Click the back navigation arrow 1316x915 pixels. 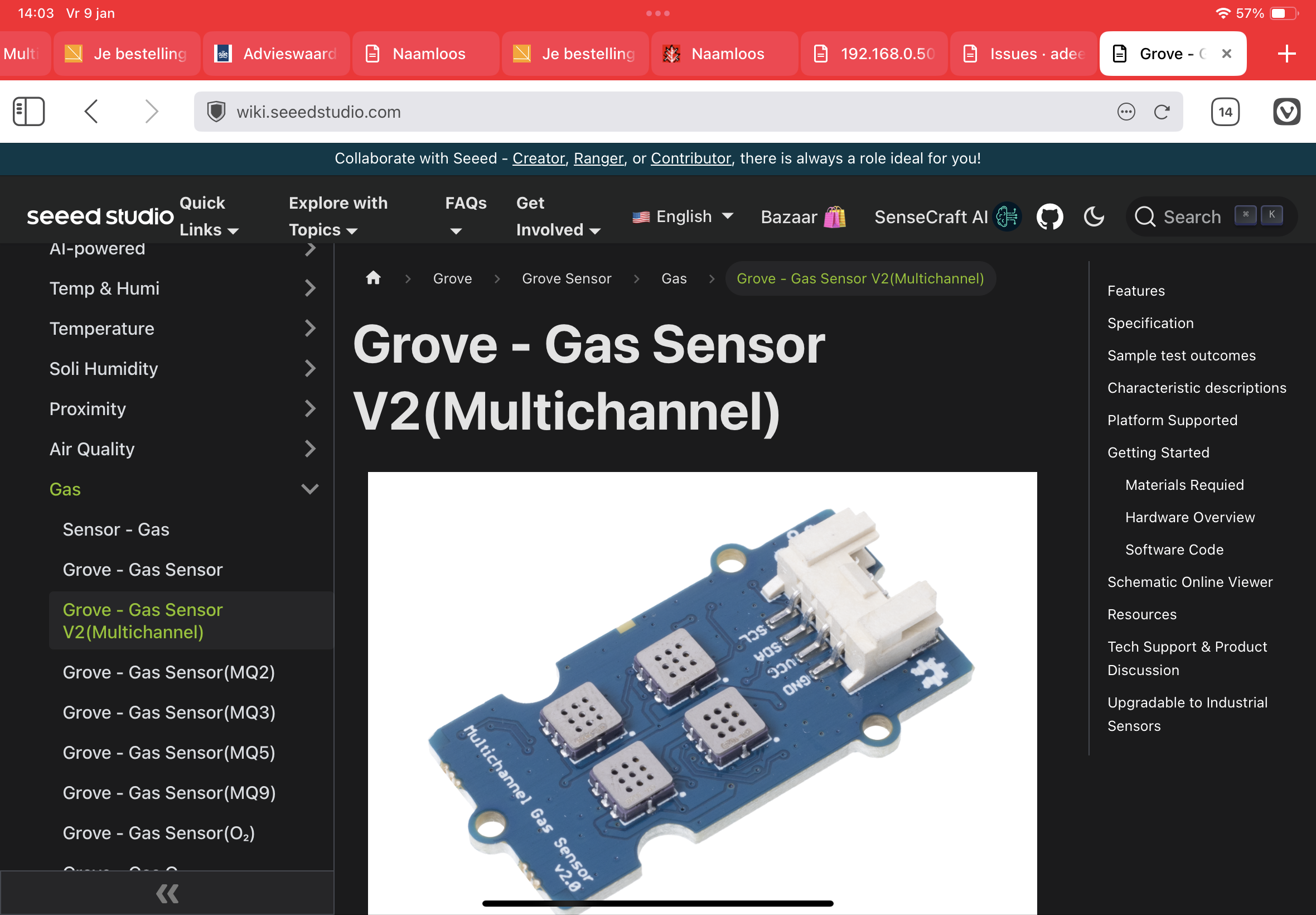91,111
